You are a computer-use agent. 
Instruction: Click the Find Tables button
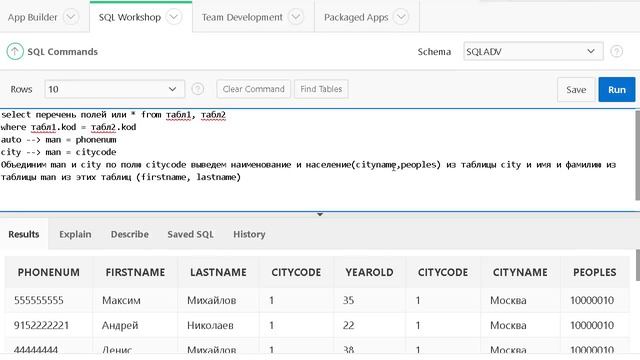tap(321, 89)
